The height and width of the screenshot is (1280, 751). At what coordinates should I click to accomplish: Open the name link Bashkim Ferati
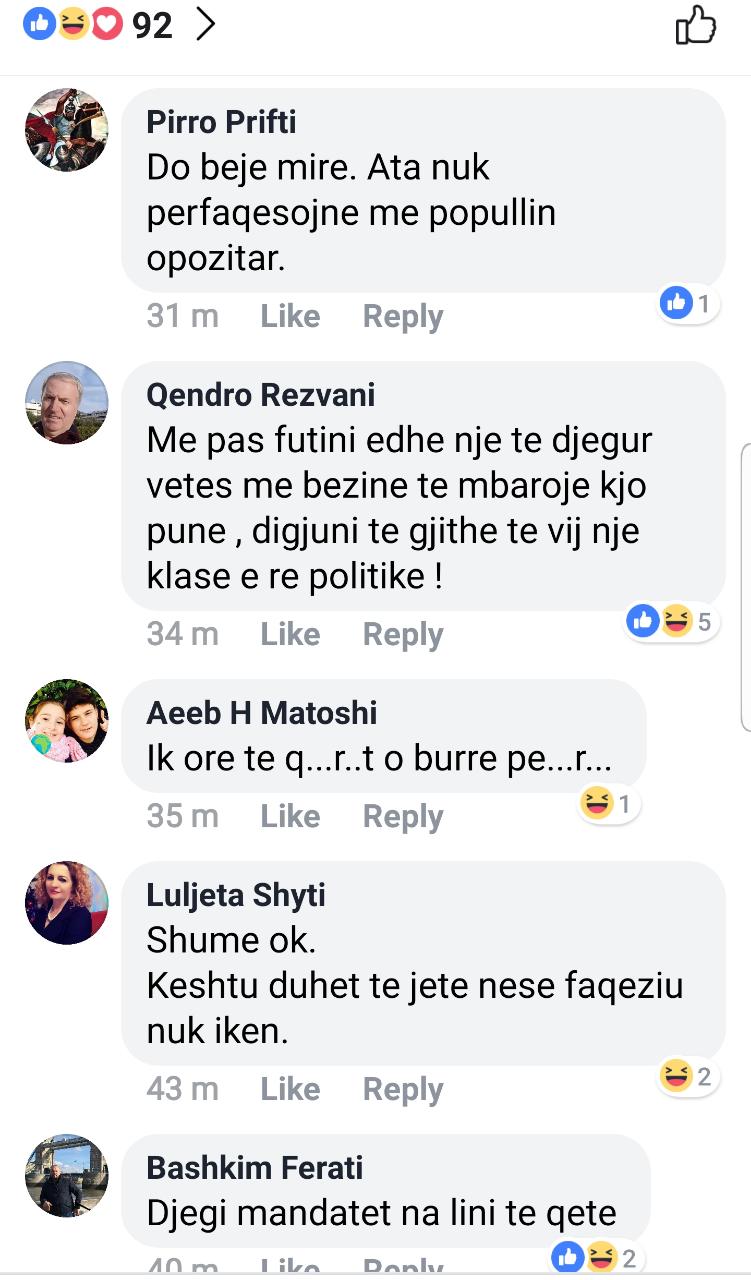pyautogui.click(x=255, y=1167)
